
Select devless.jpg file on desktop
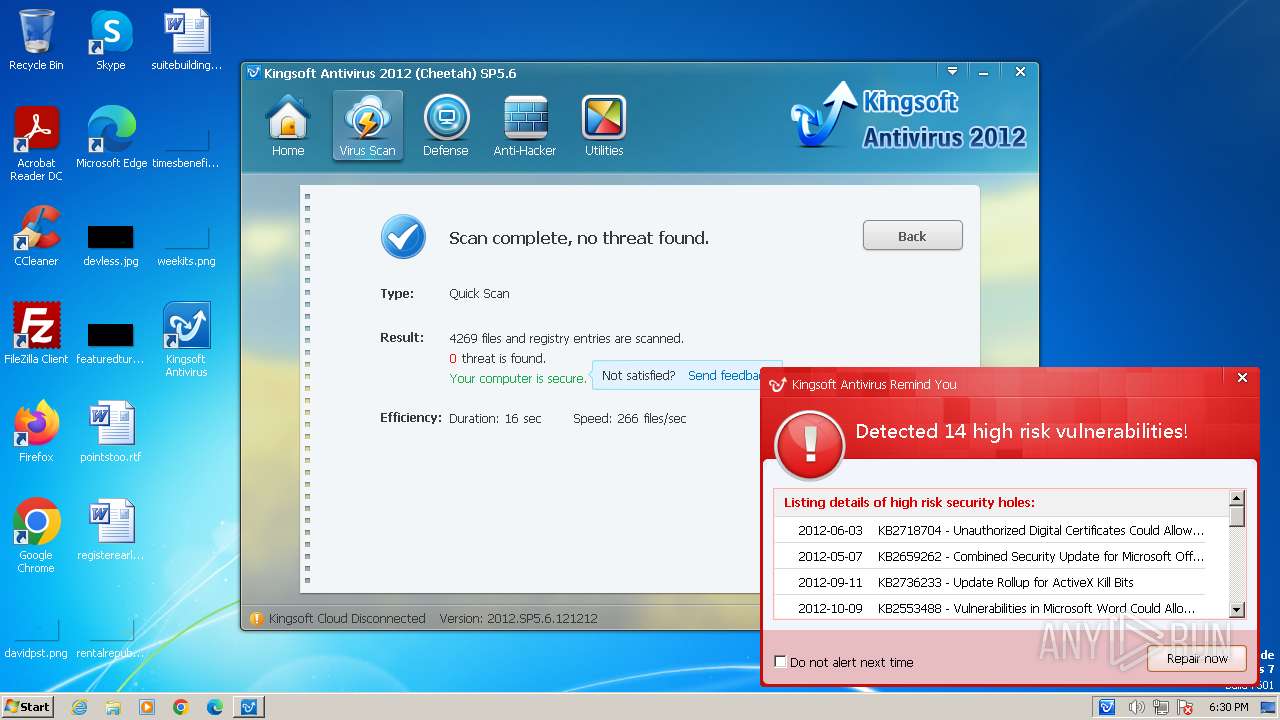(110, 245)
